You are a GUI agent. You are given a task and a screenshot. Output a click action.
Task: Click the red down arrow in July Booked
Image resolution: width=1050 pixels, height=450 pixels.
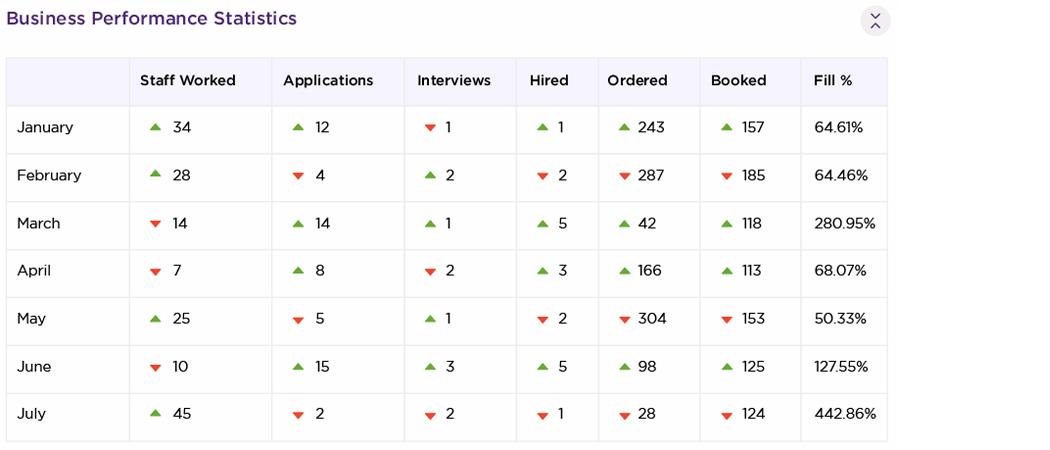click(x=727, y=415)
